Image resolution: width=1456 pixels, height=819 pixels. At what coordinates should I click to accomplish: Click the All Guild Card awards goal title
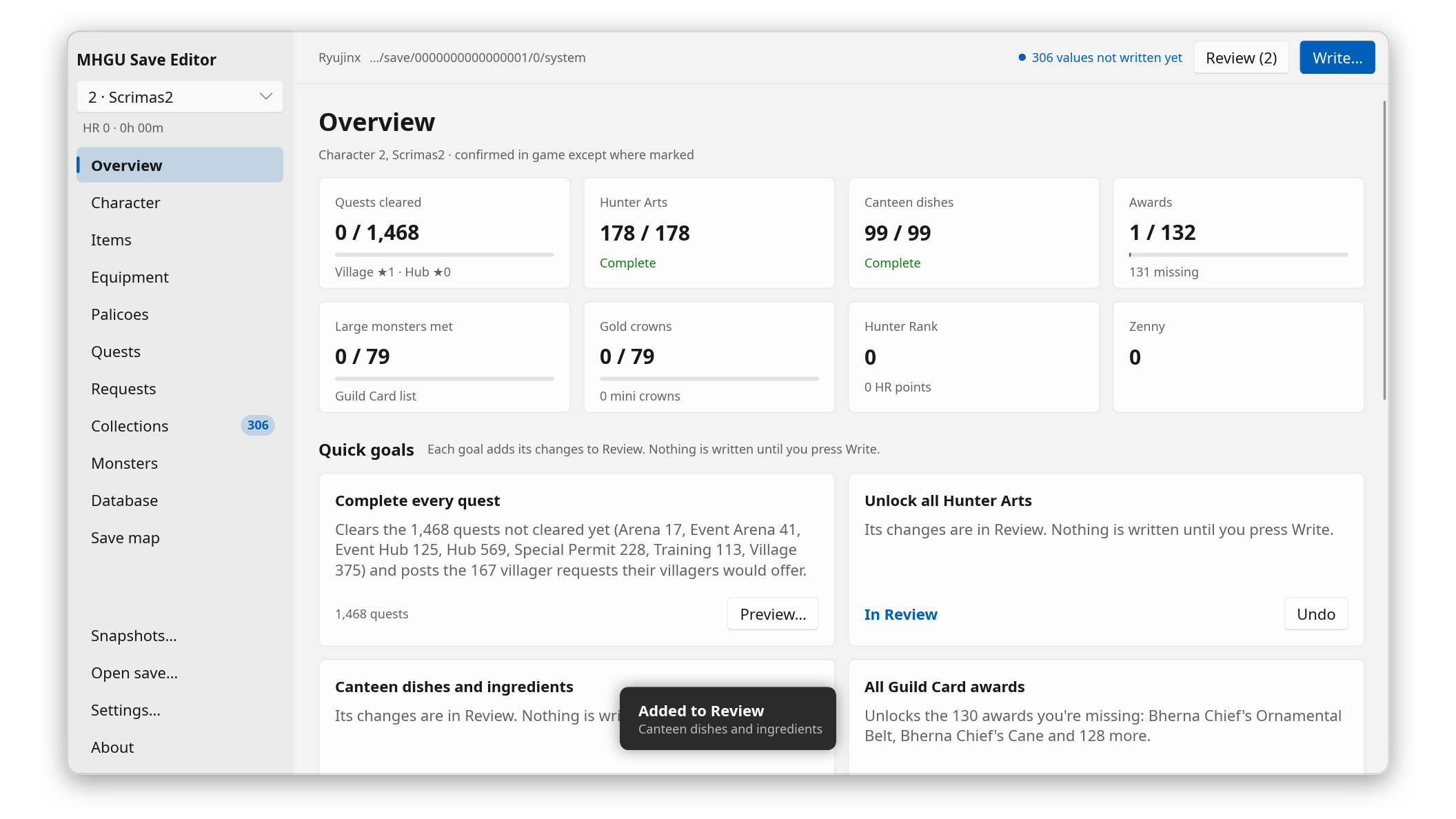pos(944,687)
